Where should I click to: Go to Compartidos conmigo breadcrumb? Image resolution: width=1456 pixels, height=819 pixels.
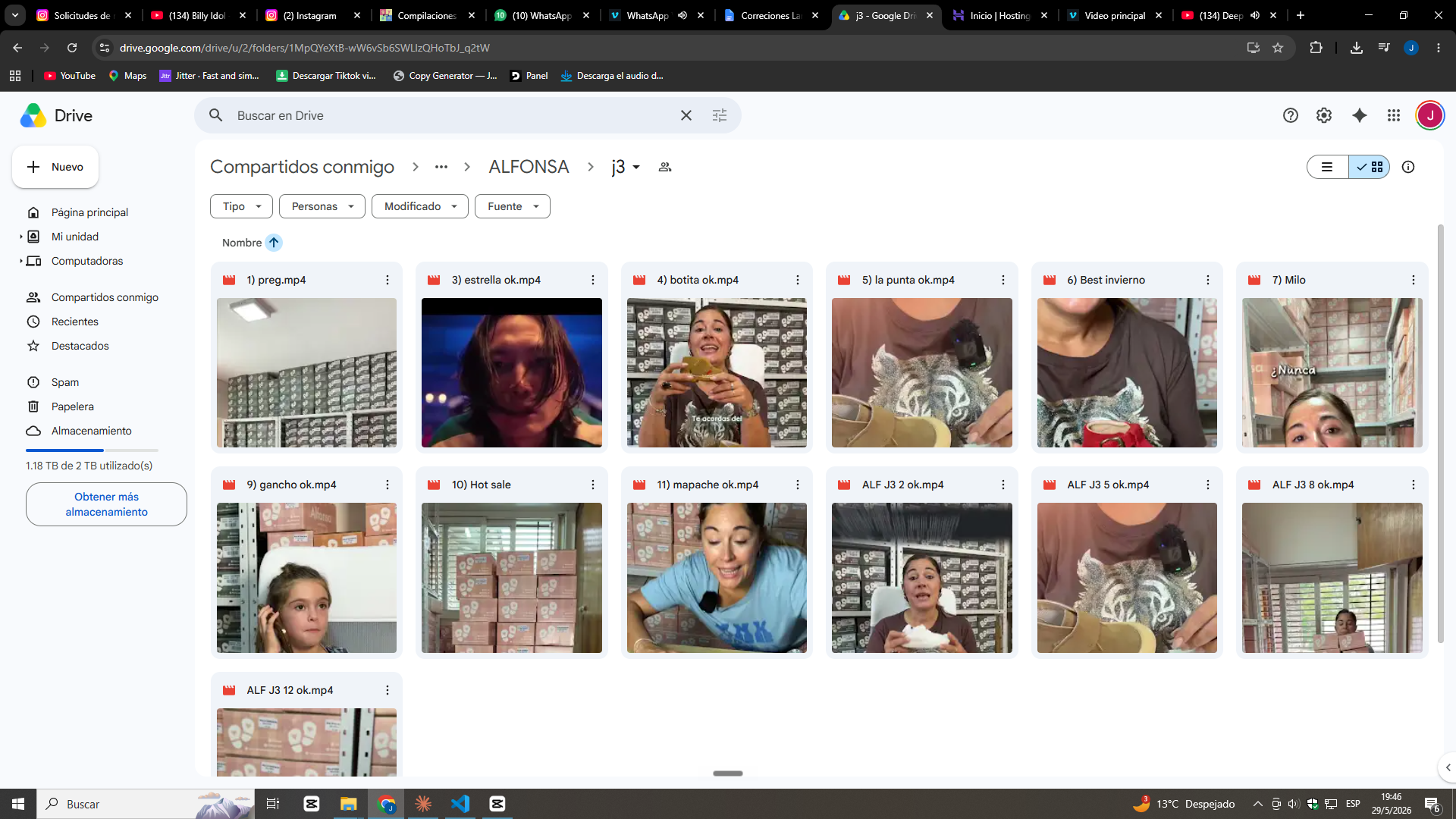(x=302, y=167)
